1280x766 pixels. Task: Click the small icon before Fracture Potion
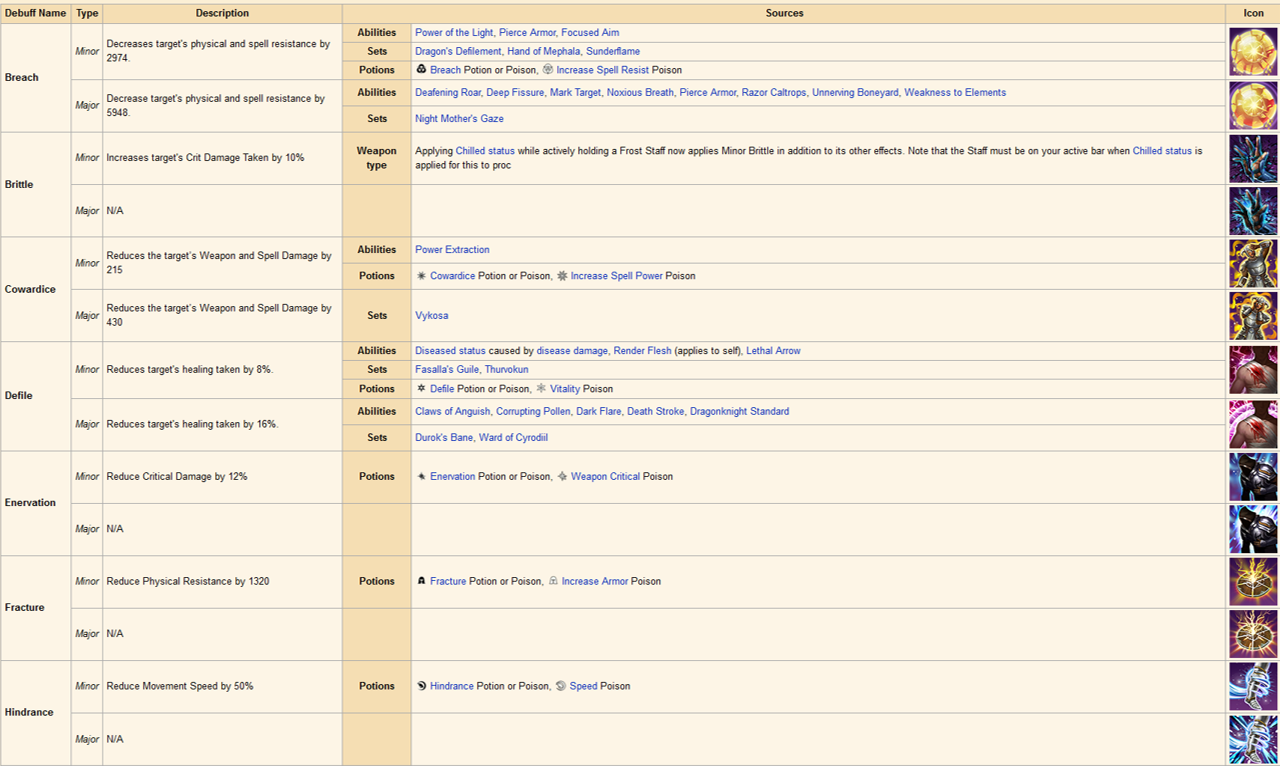point(421,581)
